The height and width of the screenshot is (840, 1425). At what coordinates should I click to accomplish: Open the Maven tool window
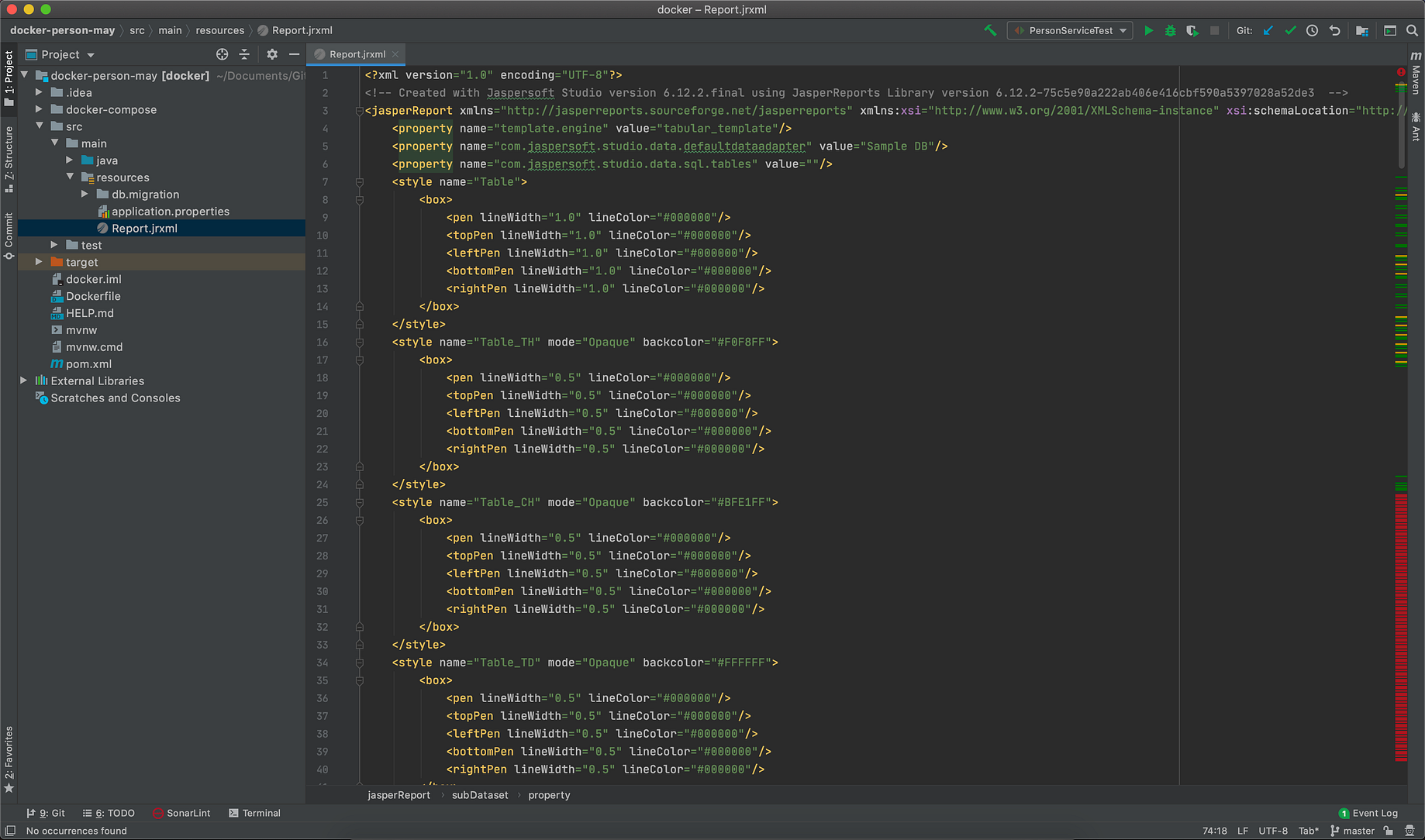coord(1416,72)
